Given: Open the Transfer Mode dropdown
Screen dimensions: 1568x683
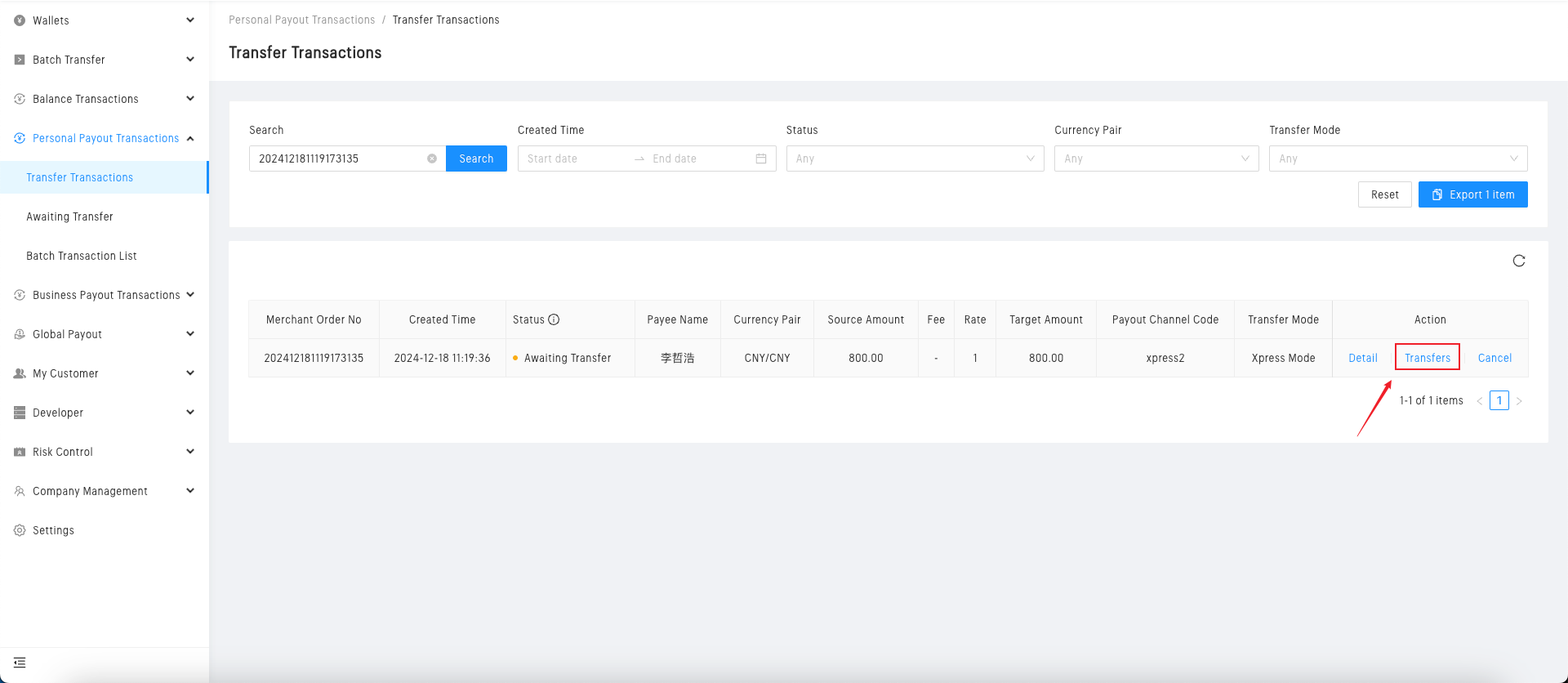Looking at the screenshot, I should 1397,158.
